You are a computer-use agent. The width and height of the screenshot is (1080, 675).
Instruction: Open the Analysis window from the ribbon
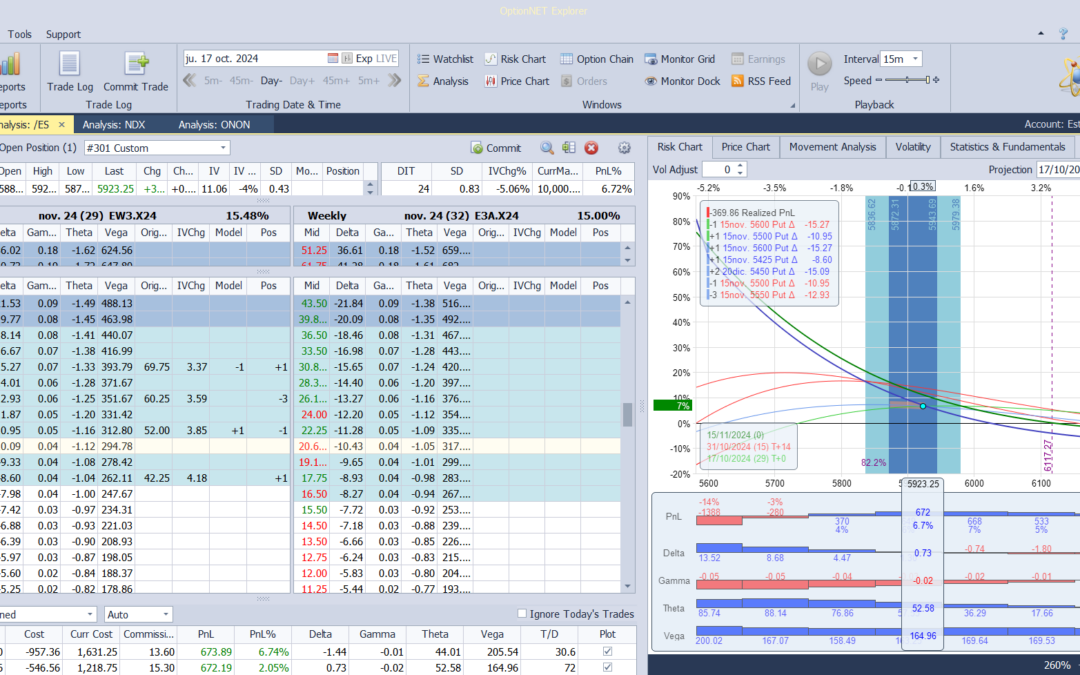click(x=443, y=81)
